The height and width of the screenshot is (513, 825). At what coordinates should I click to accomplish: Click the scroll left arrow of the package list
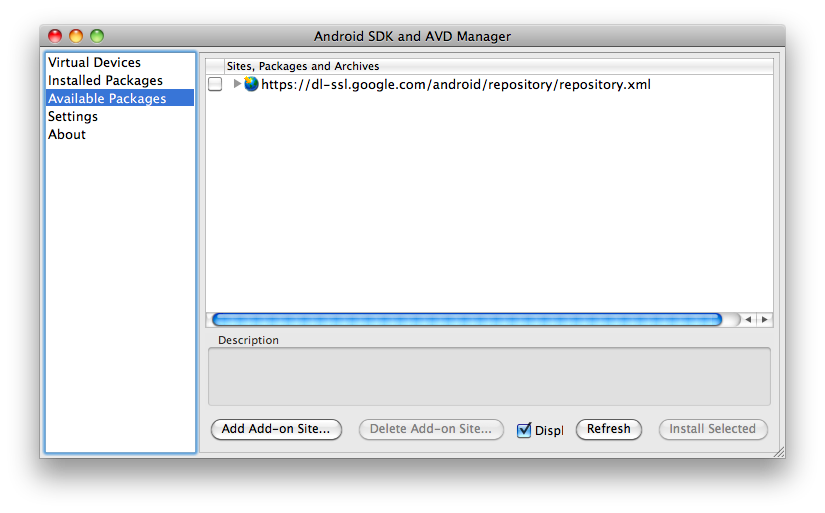(x=749, y=320)
